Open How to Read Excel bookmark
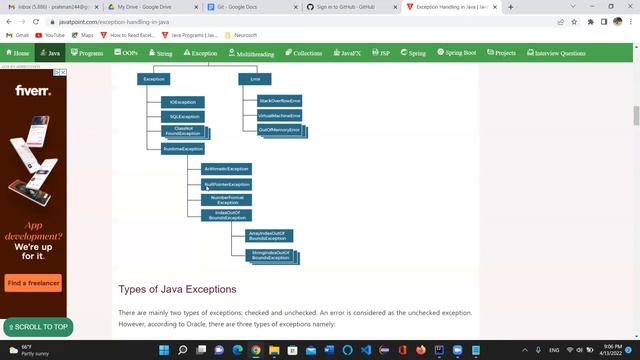The image size is (640, 360). pos(128,36)
